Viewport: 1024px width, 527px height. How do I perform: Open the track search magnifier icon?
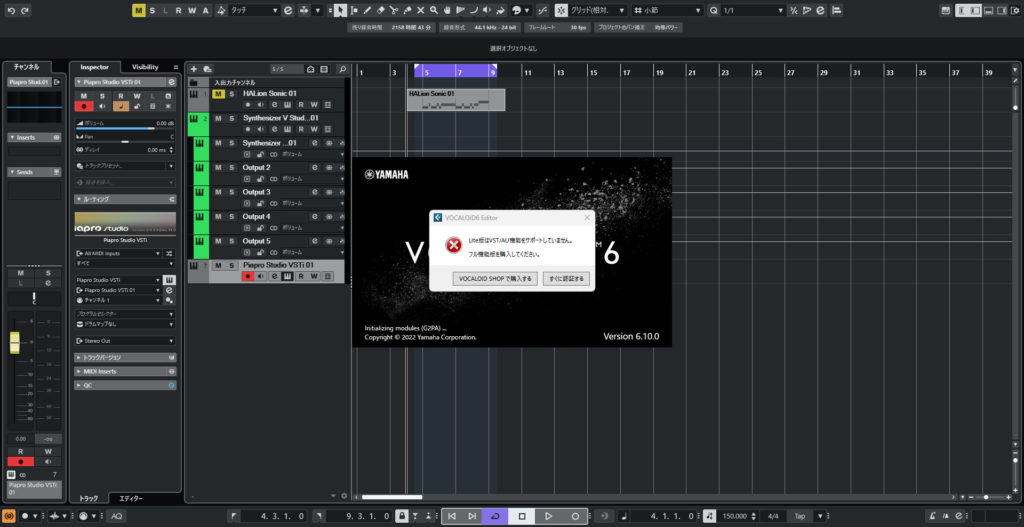click(x=342, y=68)
